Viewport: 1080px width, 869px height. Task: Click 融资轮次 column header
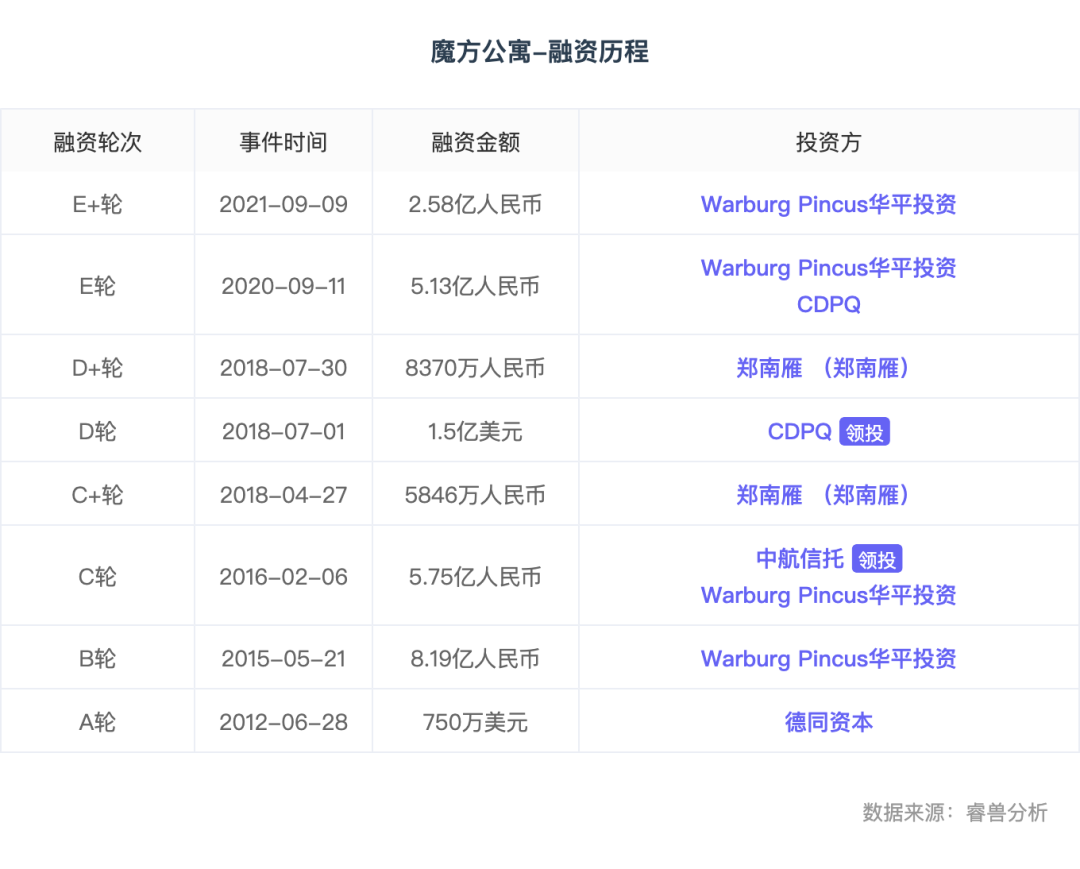pos(97,142)
